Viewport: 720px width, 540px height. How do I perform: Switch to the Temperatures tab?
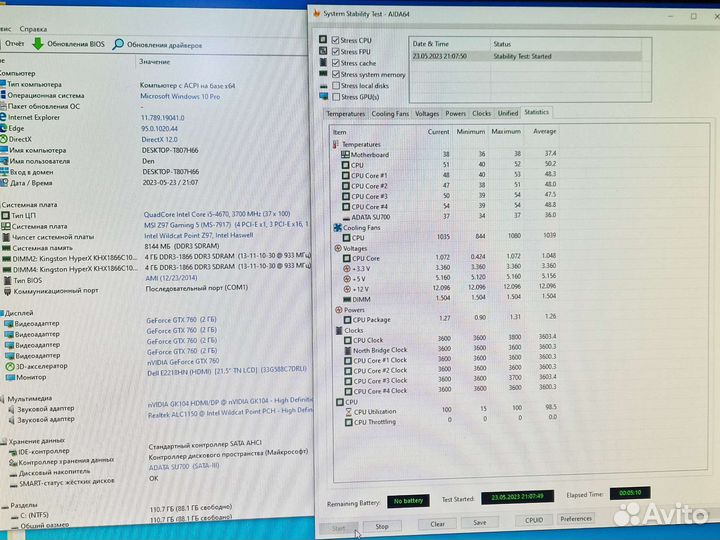345,113
